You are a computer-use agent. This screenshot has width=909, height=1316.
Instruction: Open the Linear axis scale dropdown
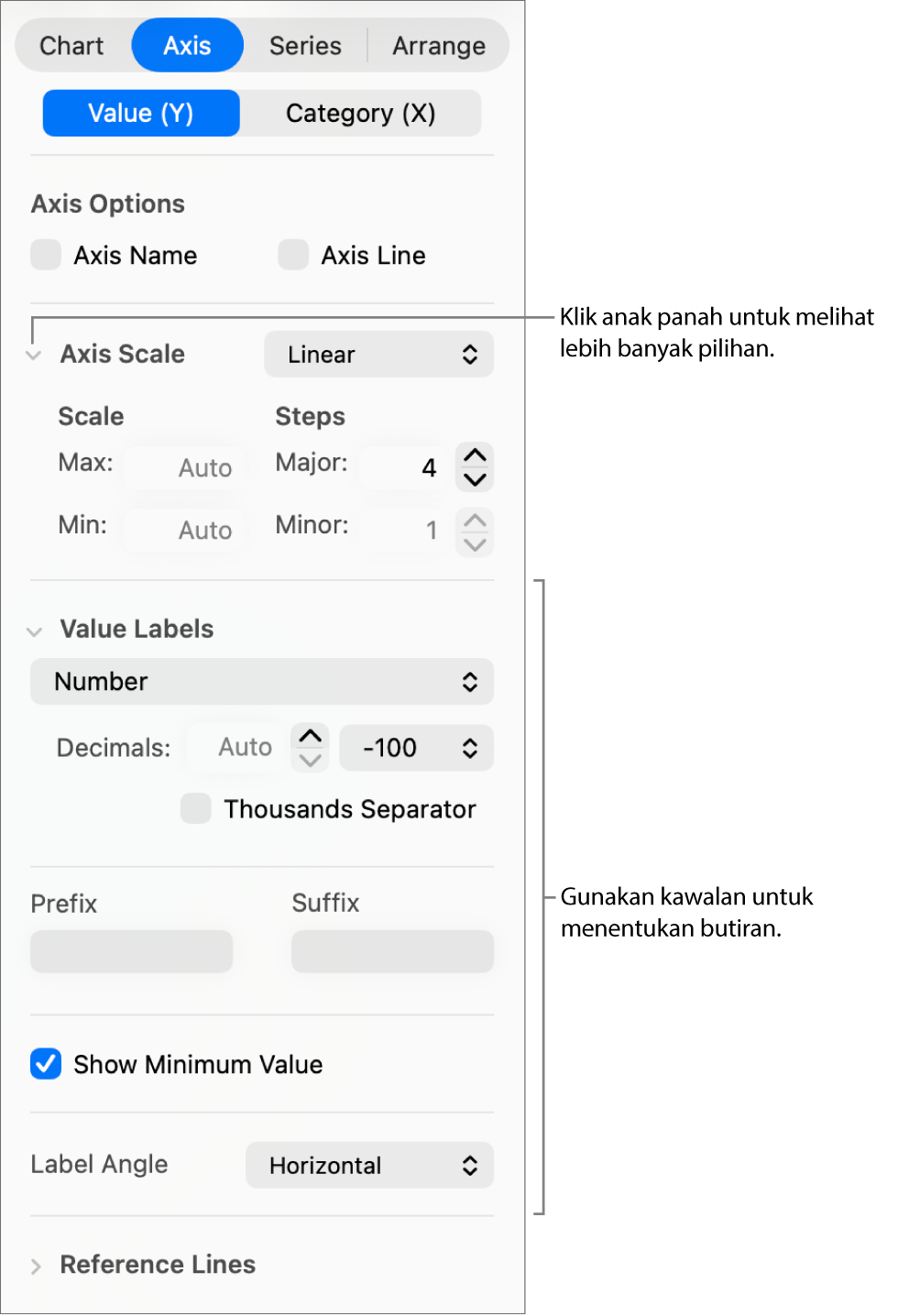(x=378, y=355)
